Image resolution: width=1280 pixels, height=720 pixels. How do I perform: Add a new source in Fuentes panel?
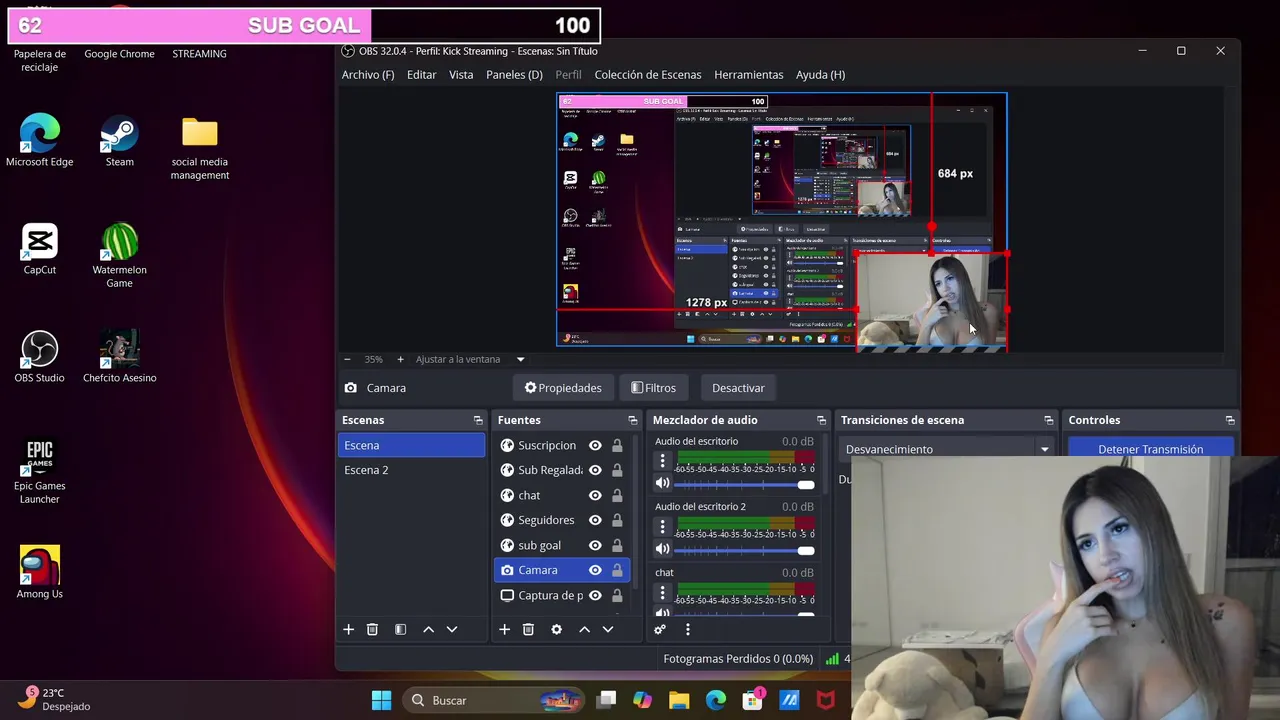tap(504, 629)
